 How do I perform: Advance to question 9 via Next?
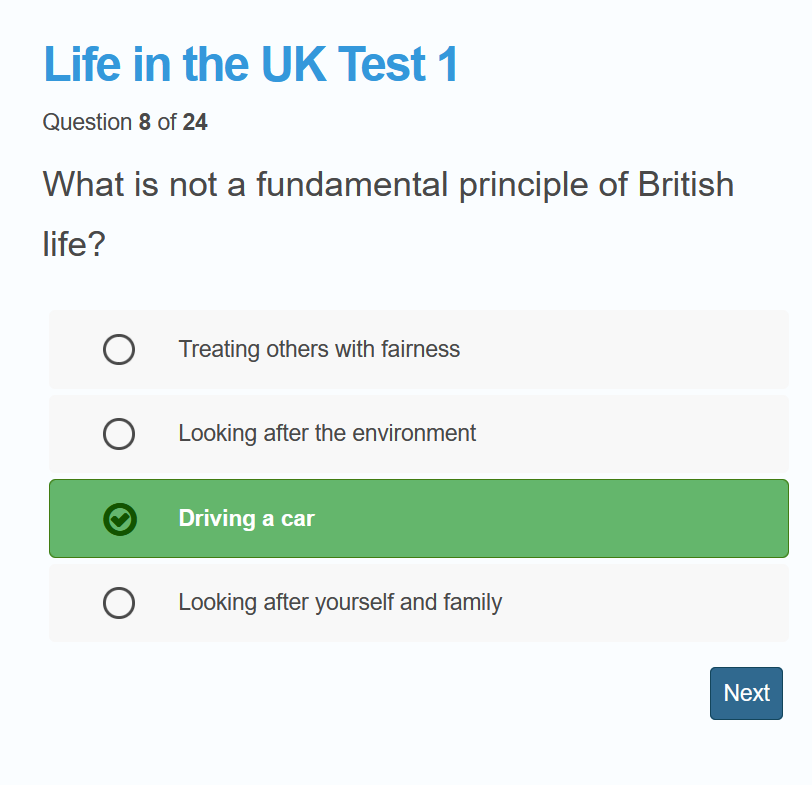tap(746, 693)
